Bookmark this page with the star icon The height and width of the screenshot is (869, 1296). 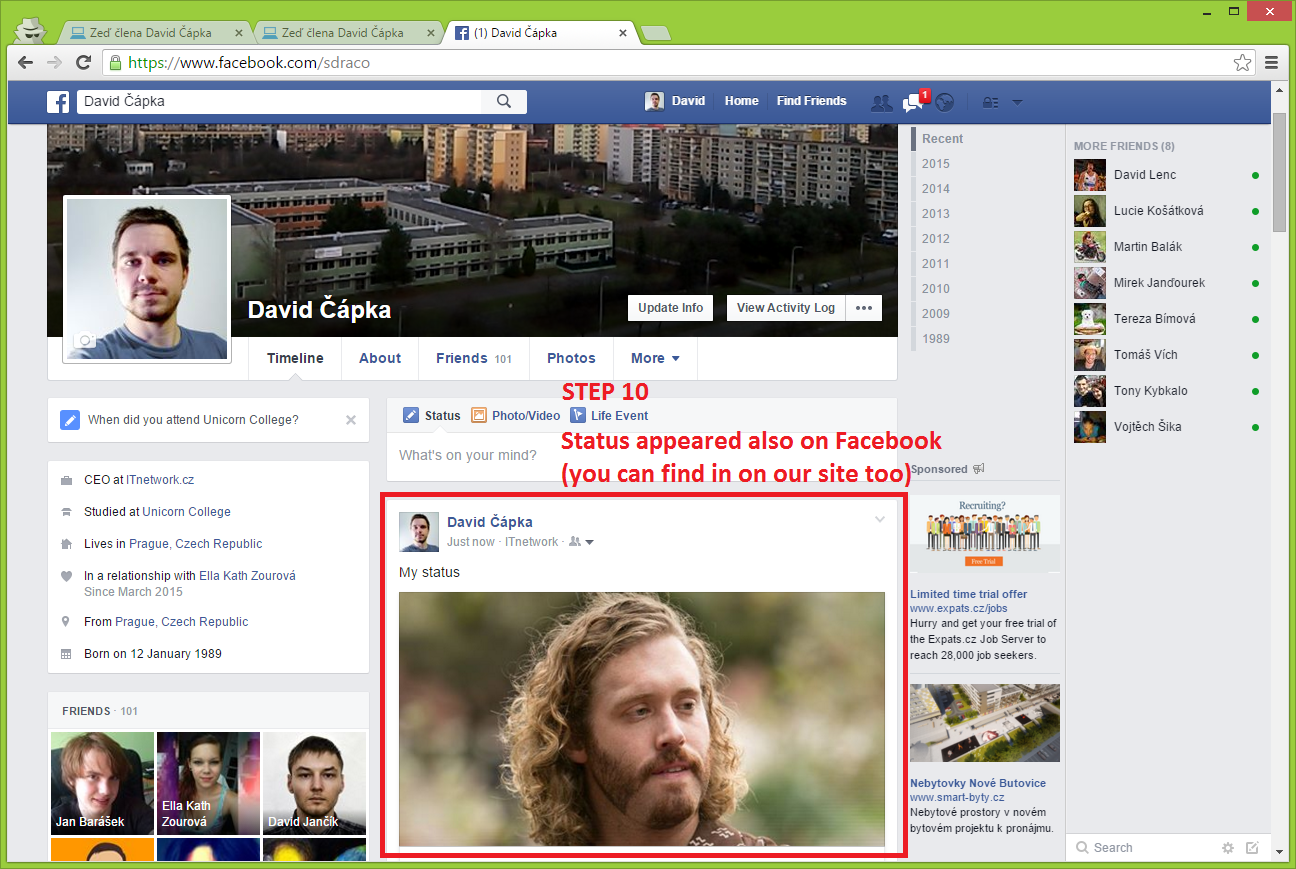pyautogui.click(x=1242, y=62)
